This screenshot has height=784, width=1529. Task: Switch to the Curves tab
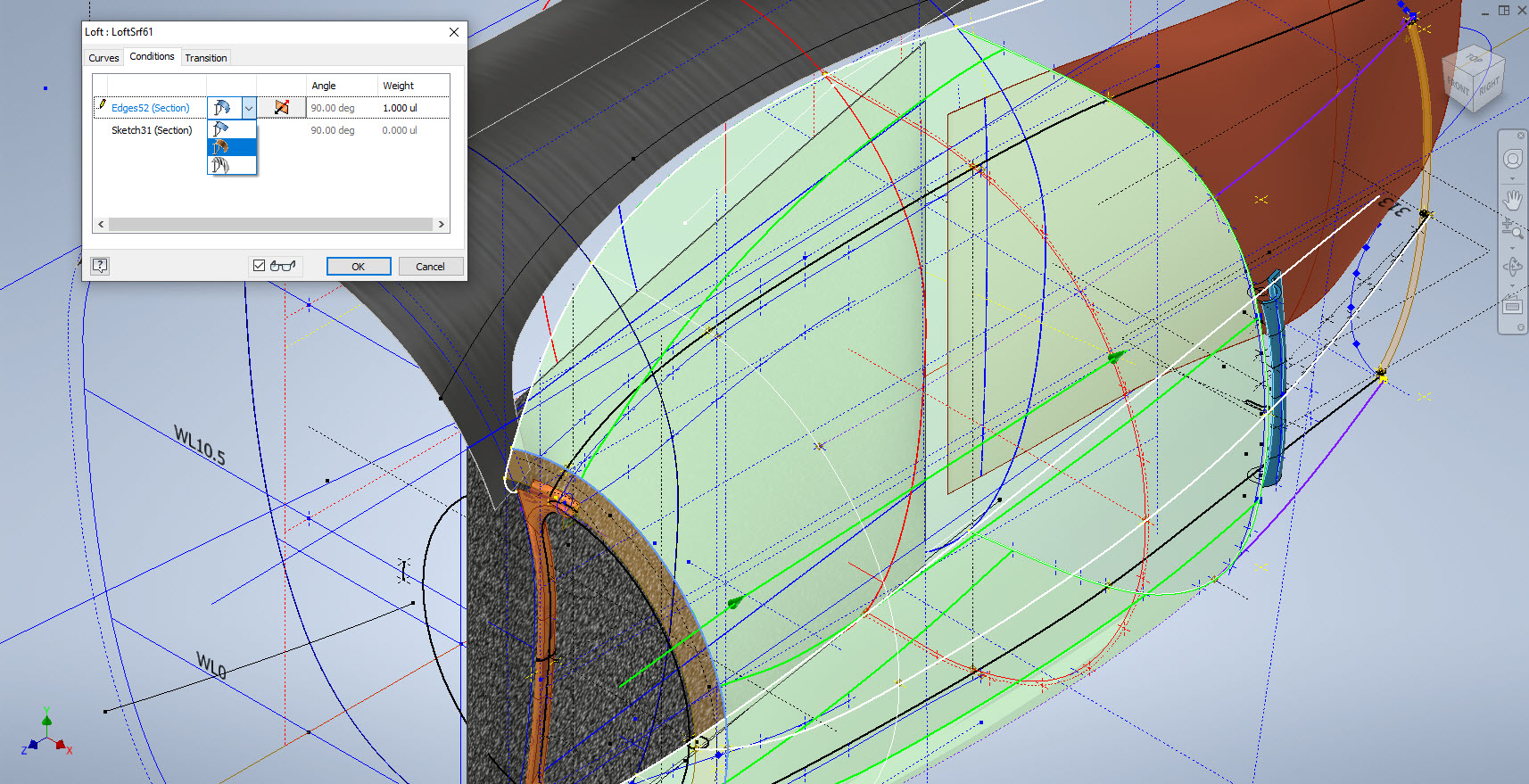tap(103, 58)
